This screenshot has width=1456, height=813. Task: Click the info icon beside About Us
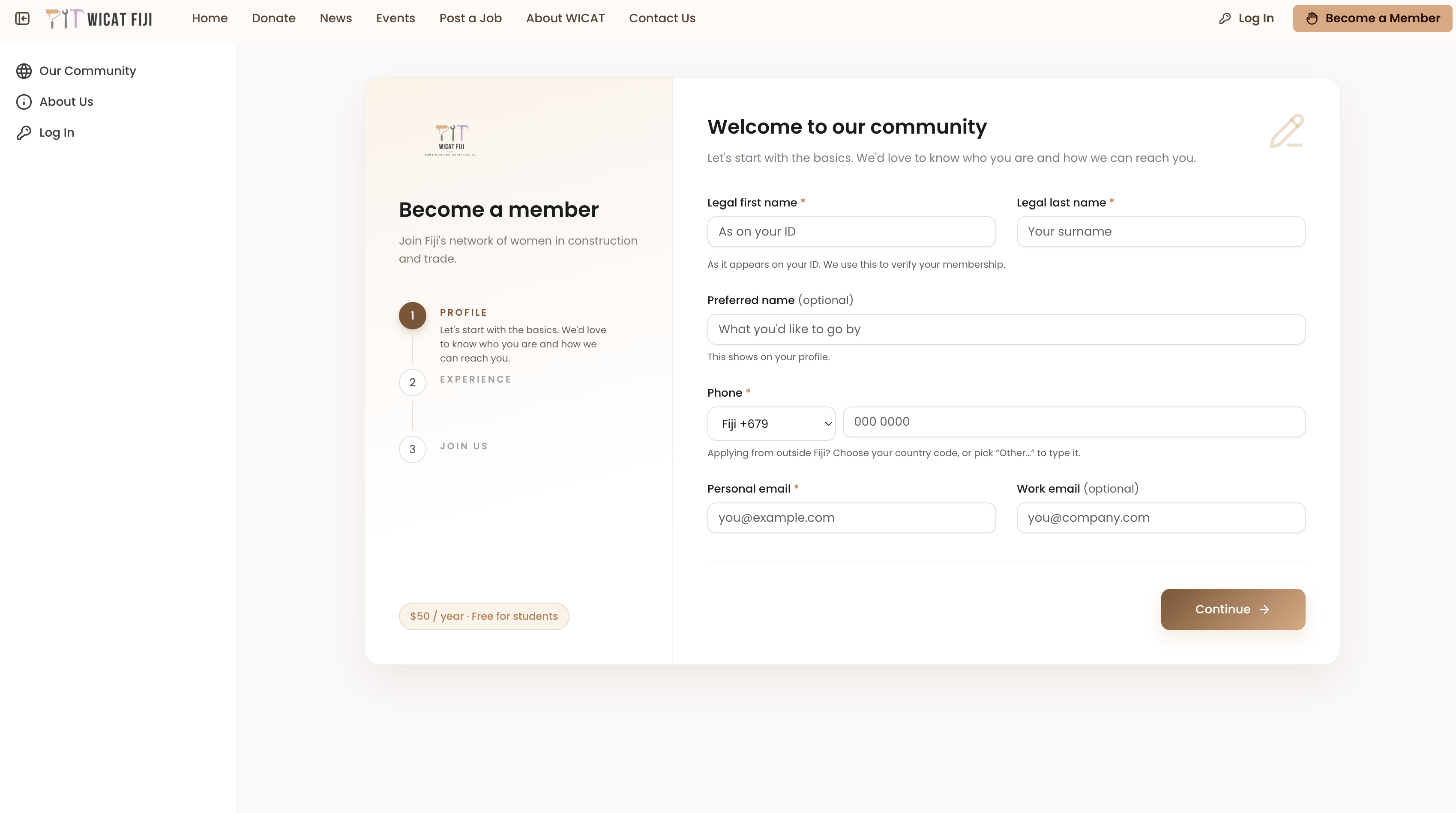(24, 102)
